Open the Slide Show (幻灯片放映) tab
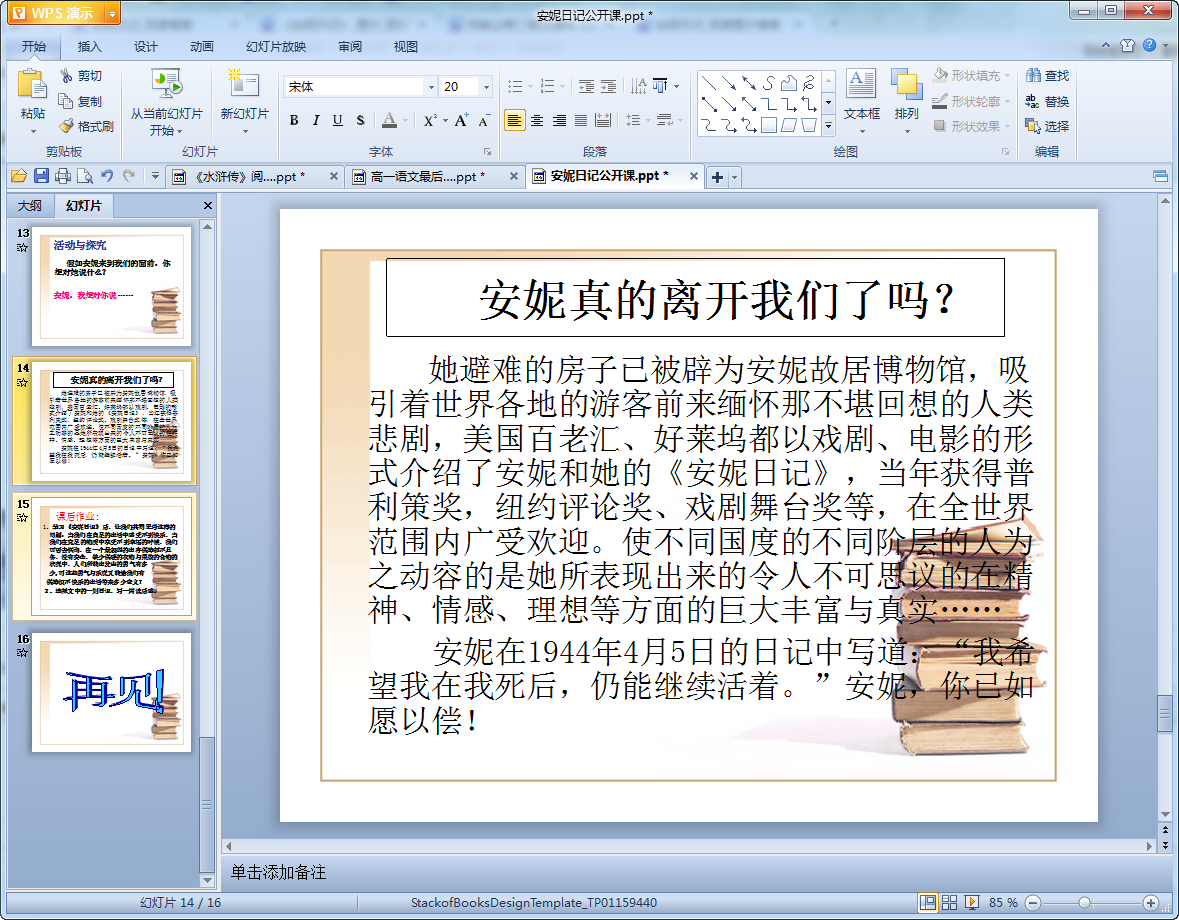This screenshot has height=920, width=1179. [276, 47]
